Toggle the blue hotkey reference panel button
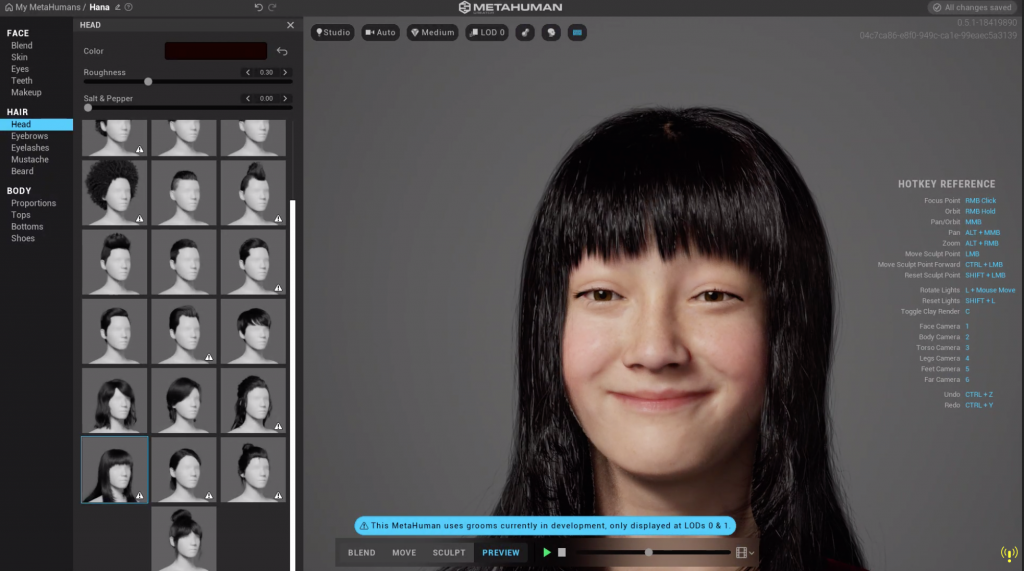1024x571 pixels. tap(577, 32)
